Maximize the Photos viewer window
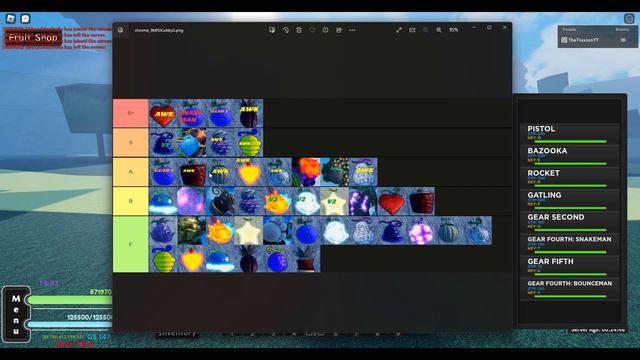This screenshot has height=360, width=640. coord(489,27)
